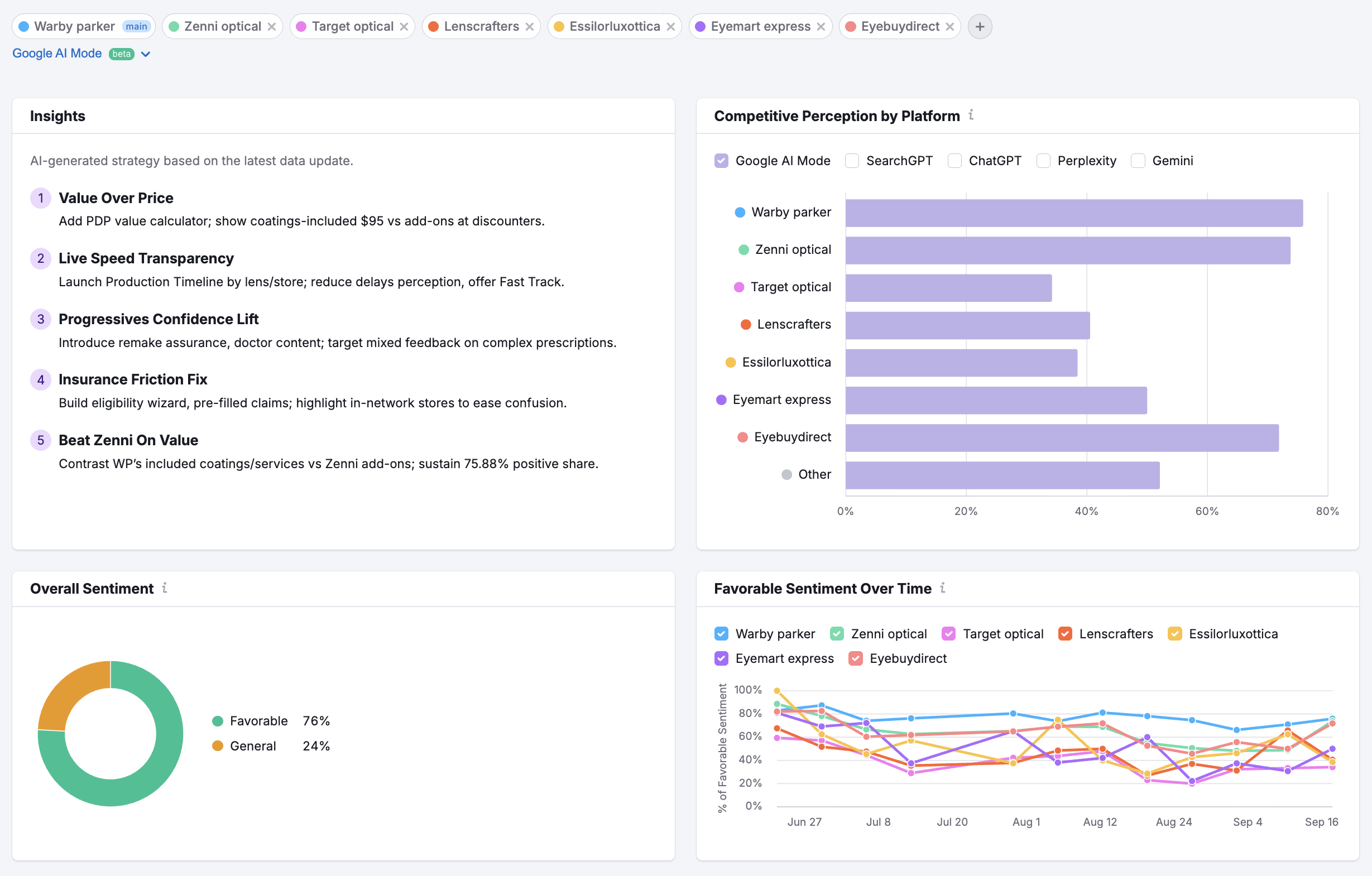The width and height of the screenshot is (1372, 876).
Task: Add a new competitor using the plus button
Action: coord(980,26)
